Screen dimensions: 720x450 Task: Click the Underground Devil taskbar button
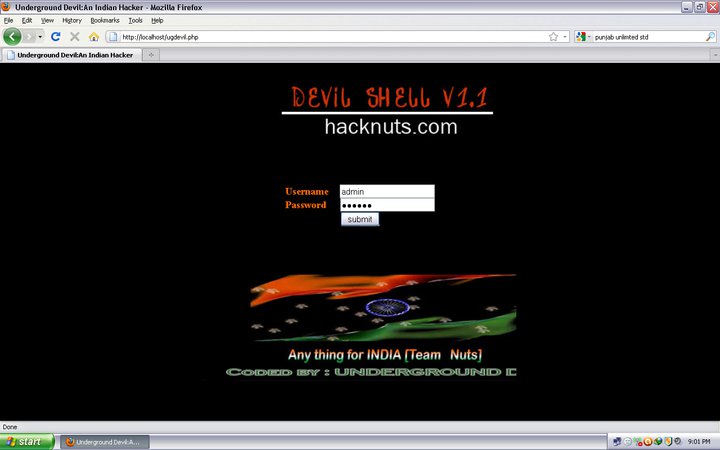105,442
